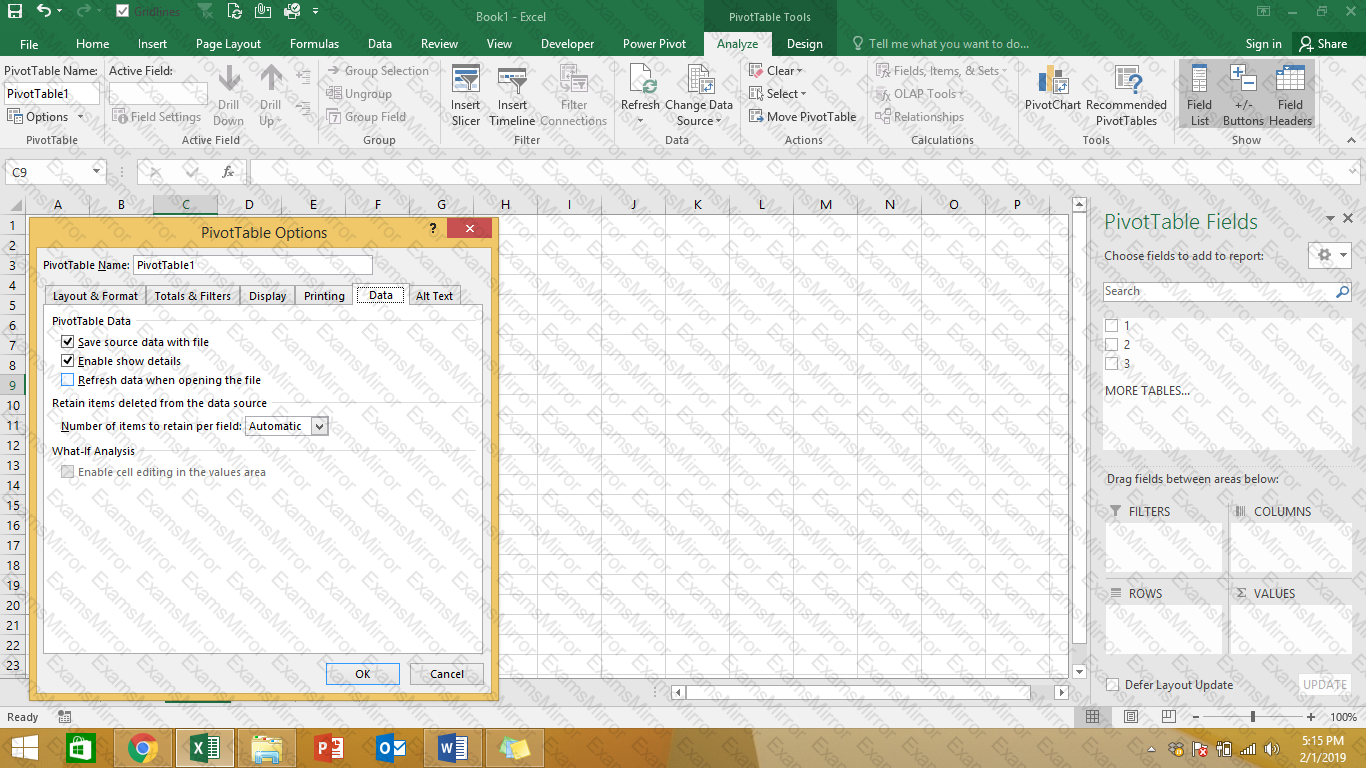Click the Windows Start button

pyautogui.click(x=24, y=748)
